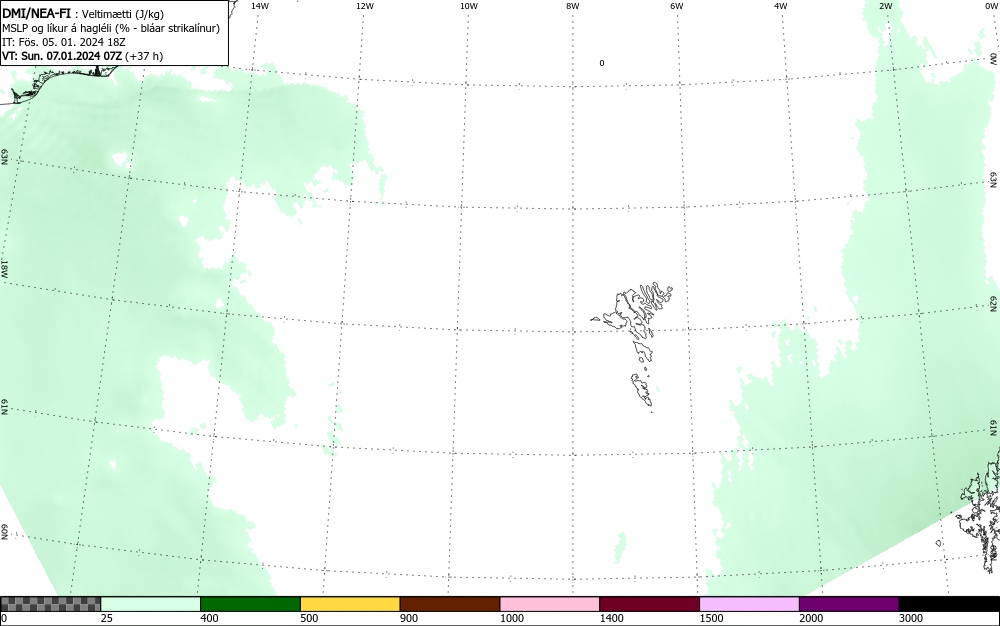The image size is (1000, 626).
Task: Click the "12W" longitude label
Action: pos(365,6)
